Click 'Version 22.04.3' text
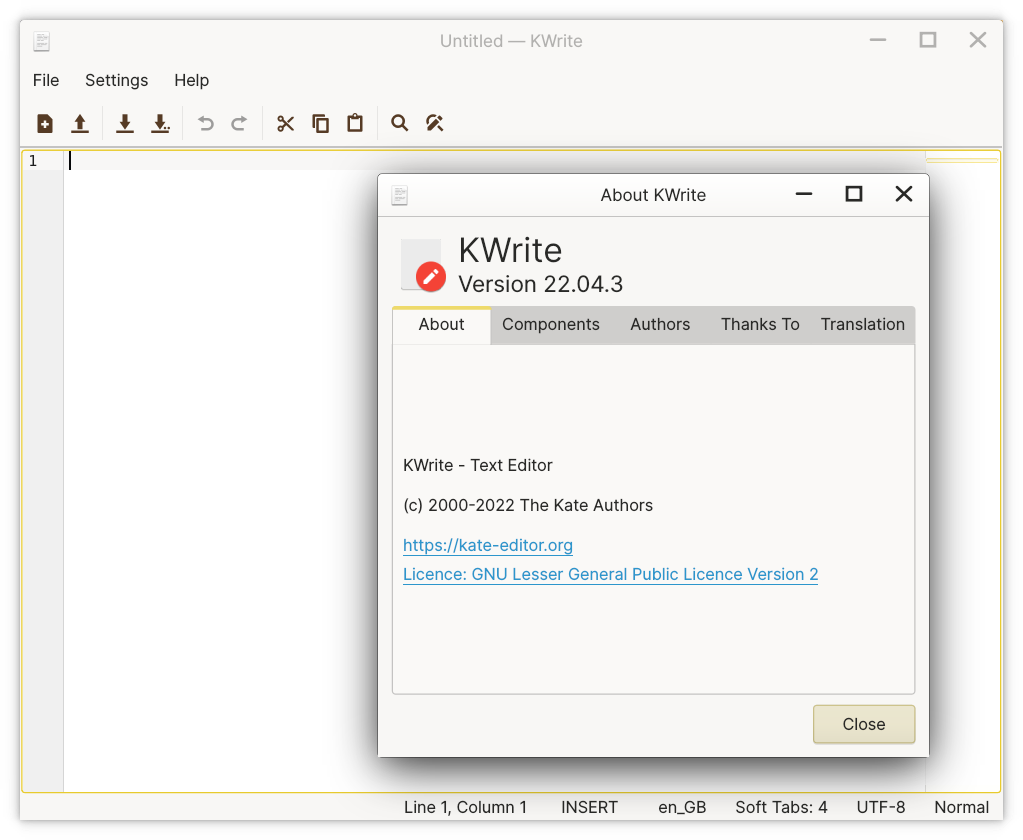 (540, 284)
